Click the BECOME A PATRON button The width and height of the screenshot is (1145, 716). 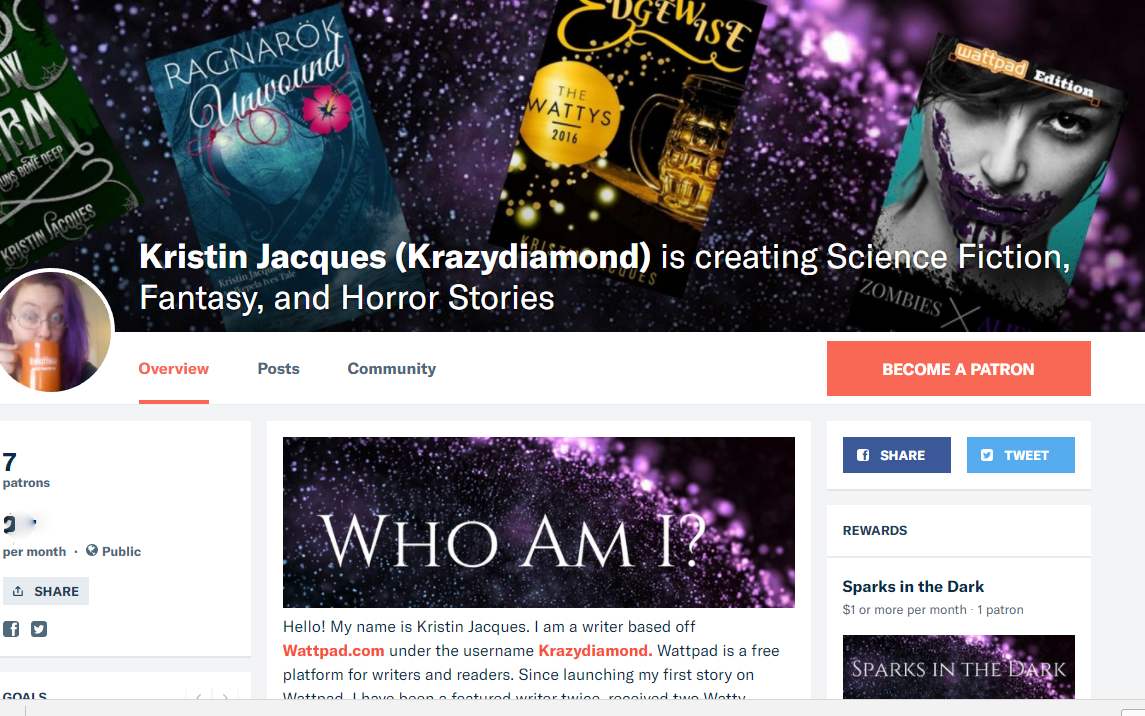click(958, 369)
